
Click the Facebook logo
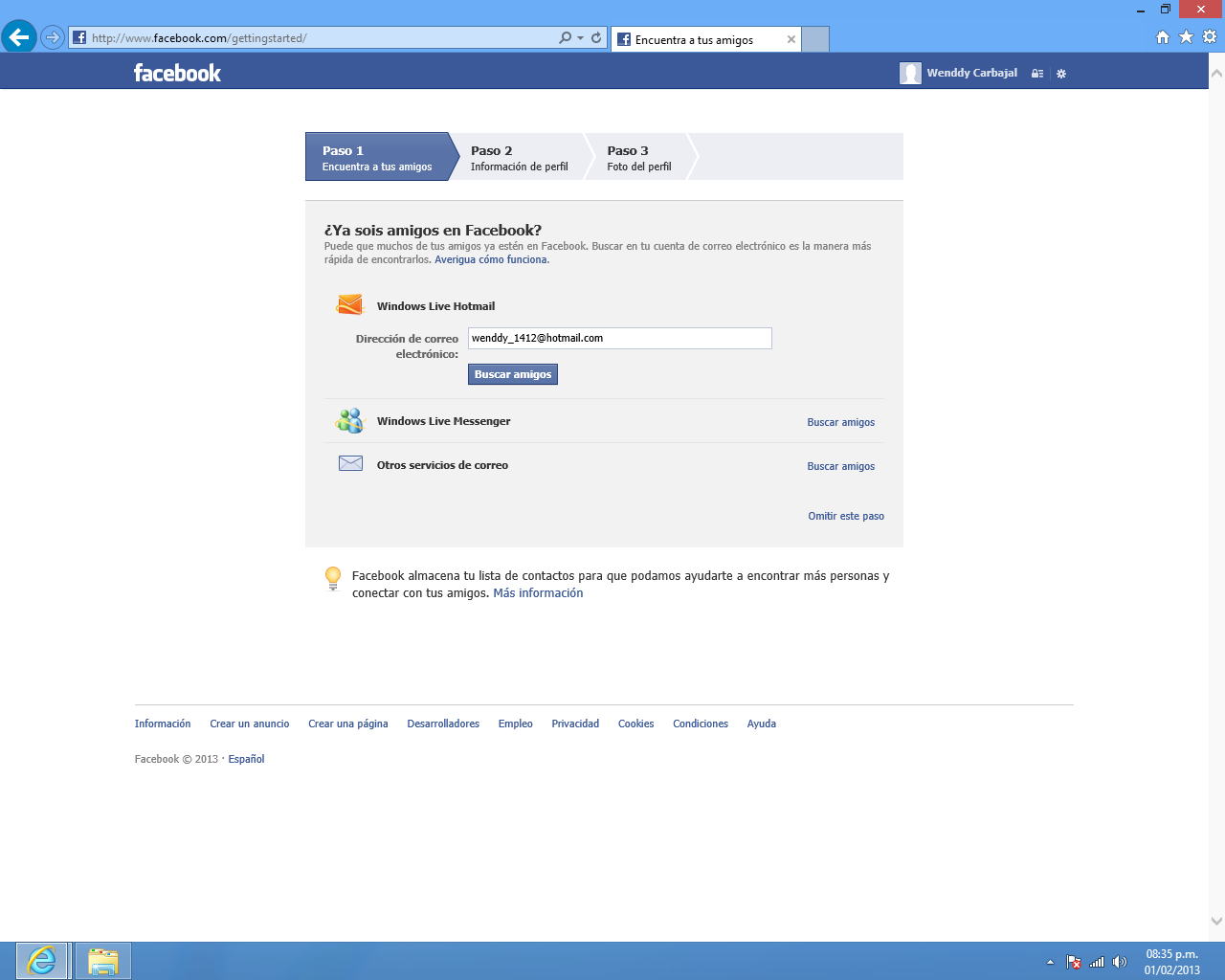(x=177, y=72)
